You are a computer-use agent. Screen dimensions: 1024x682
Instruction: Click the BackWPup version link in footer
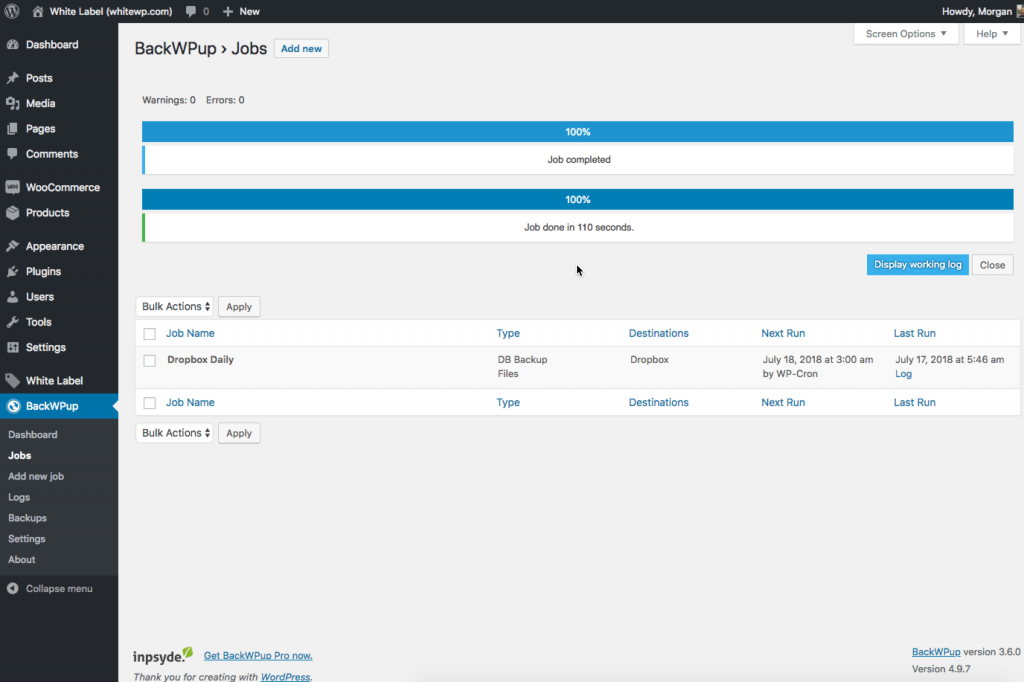pos(936,652)
